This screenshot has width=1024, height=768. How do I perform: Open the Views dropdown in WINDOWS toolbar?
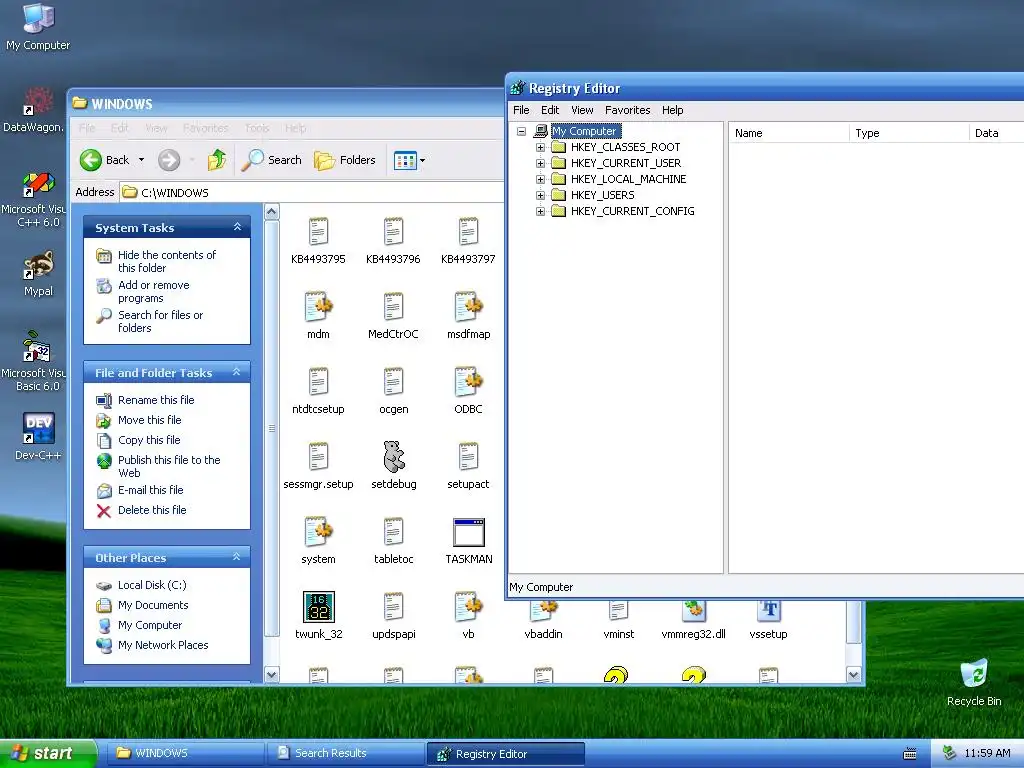(x=409, y=160)
